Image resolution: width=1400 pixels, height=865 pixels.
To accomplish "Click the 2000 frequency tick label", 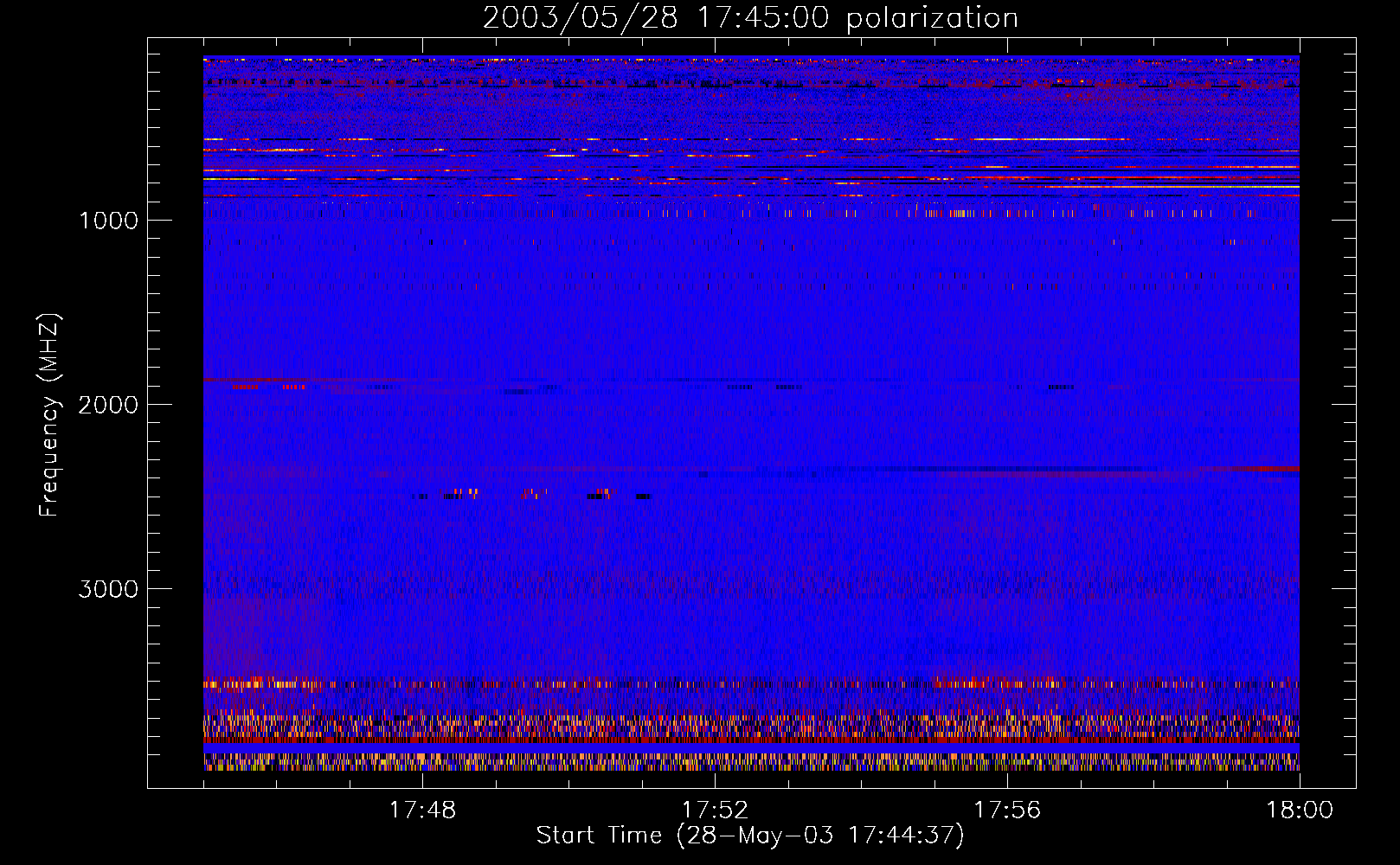I will 108,404.
